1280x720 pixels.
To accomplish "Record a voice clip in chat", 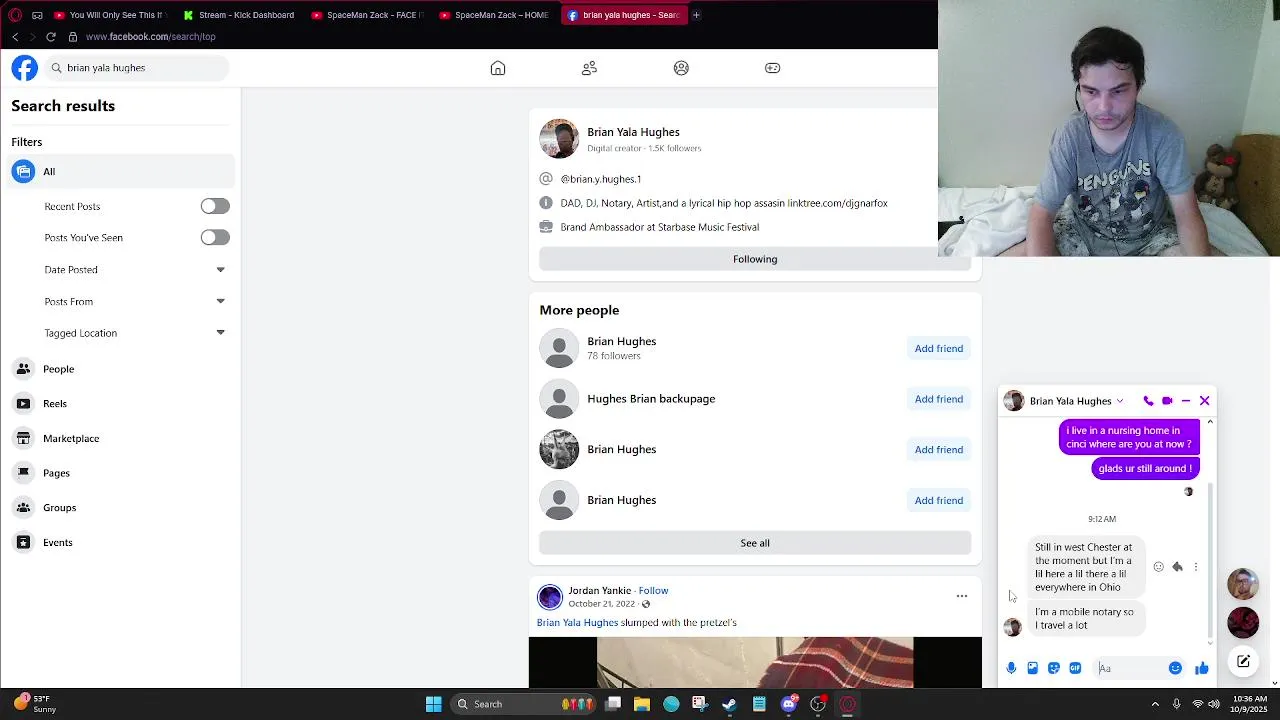I will tap(1011, 668).
